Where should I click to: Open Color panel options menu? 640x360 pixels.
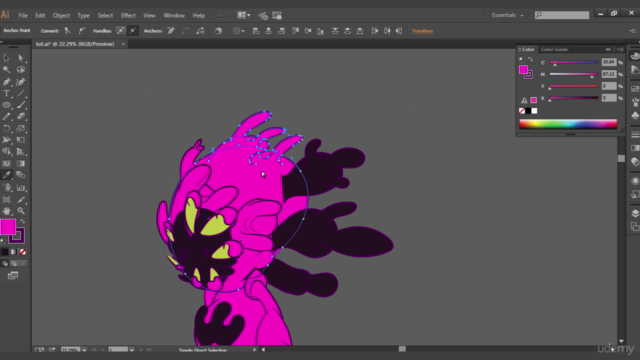click(620, 49)
